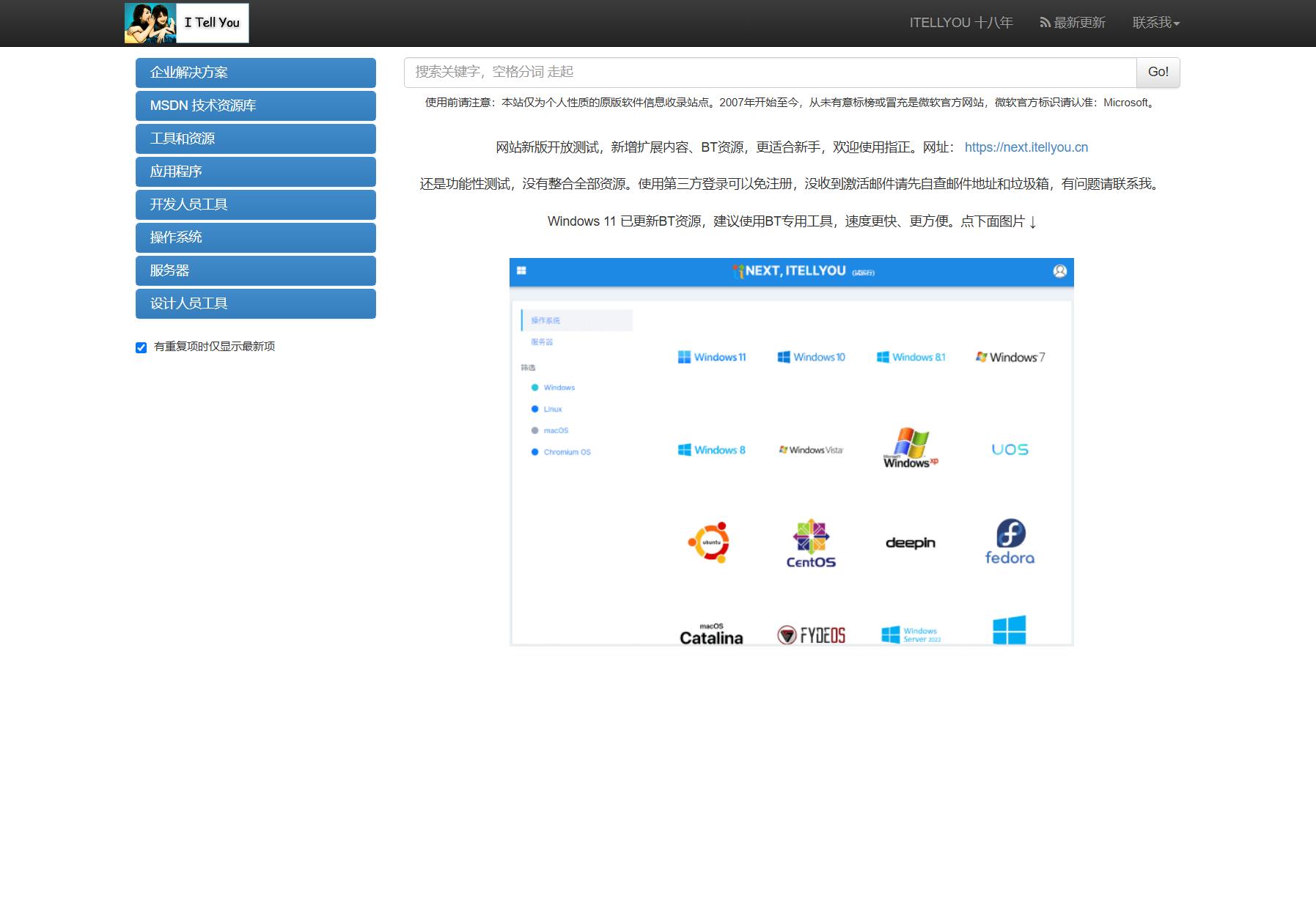Image resolution: width=1316 pixels, height=922 pixels.
Task: Open 最新更新 RSS link
Action: 1073,23
